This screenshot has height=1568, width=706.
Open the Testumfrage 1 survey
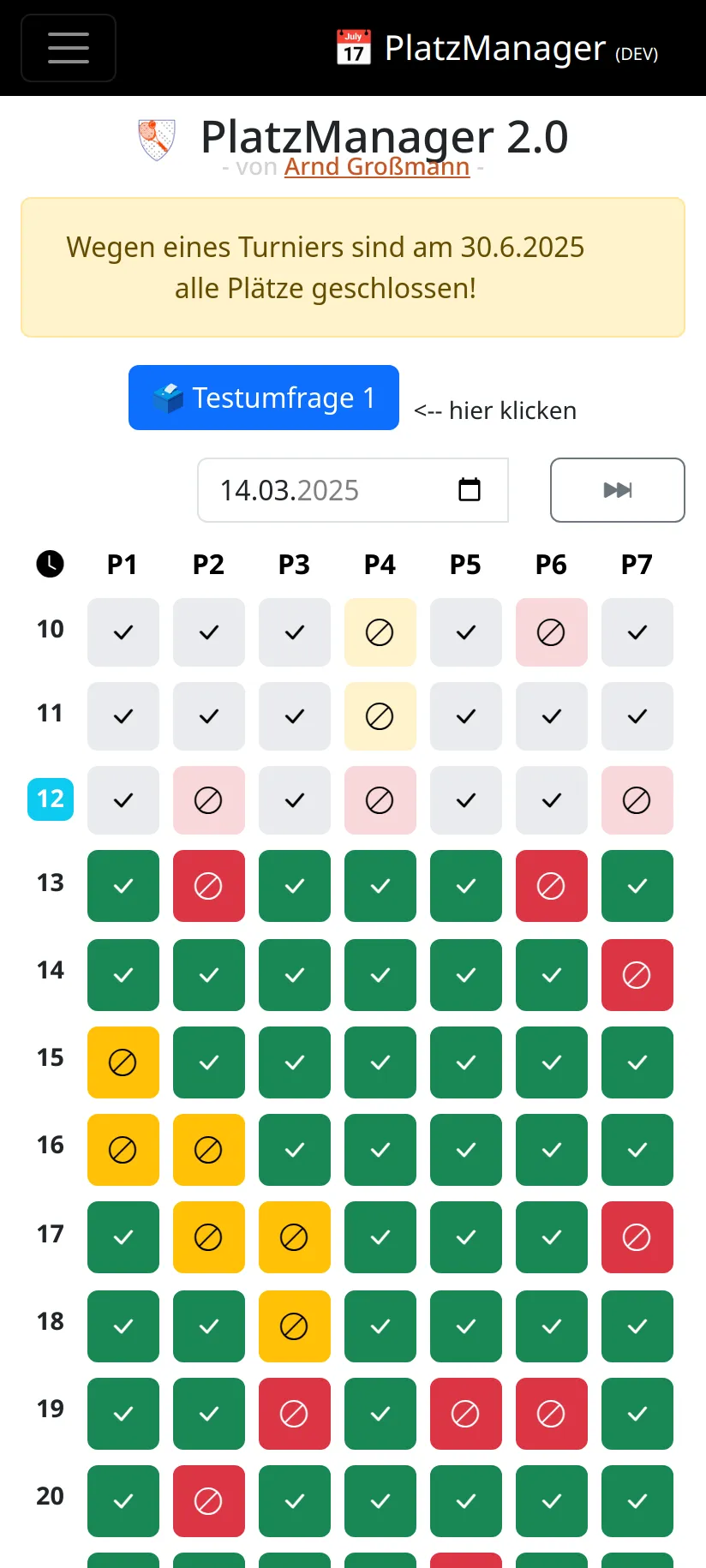point(264,398)
